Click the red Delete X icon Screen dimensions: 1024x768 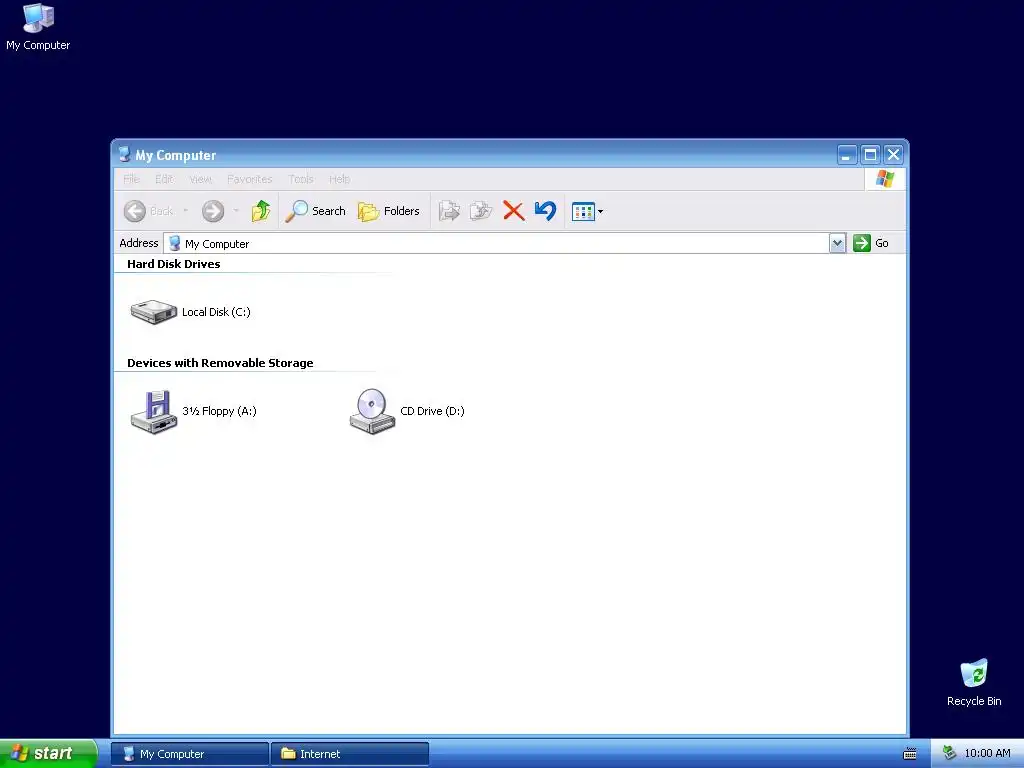coord(514,211)
